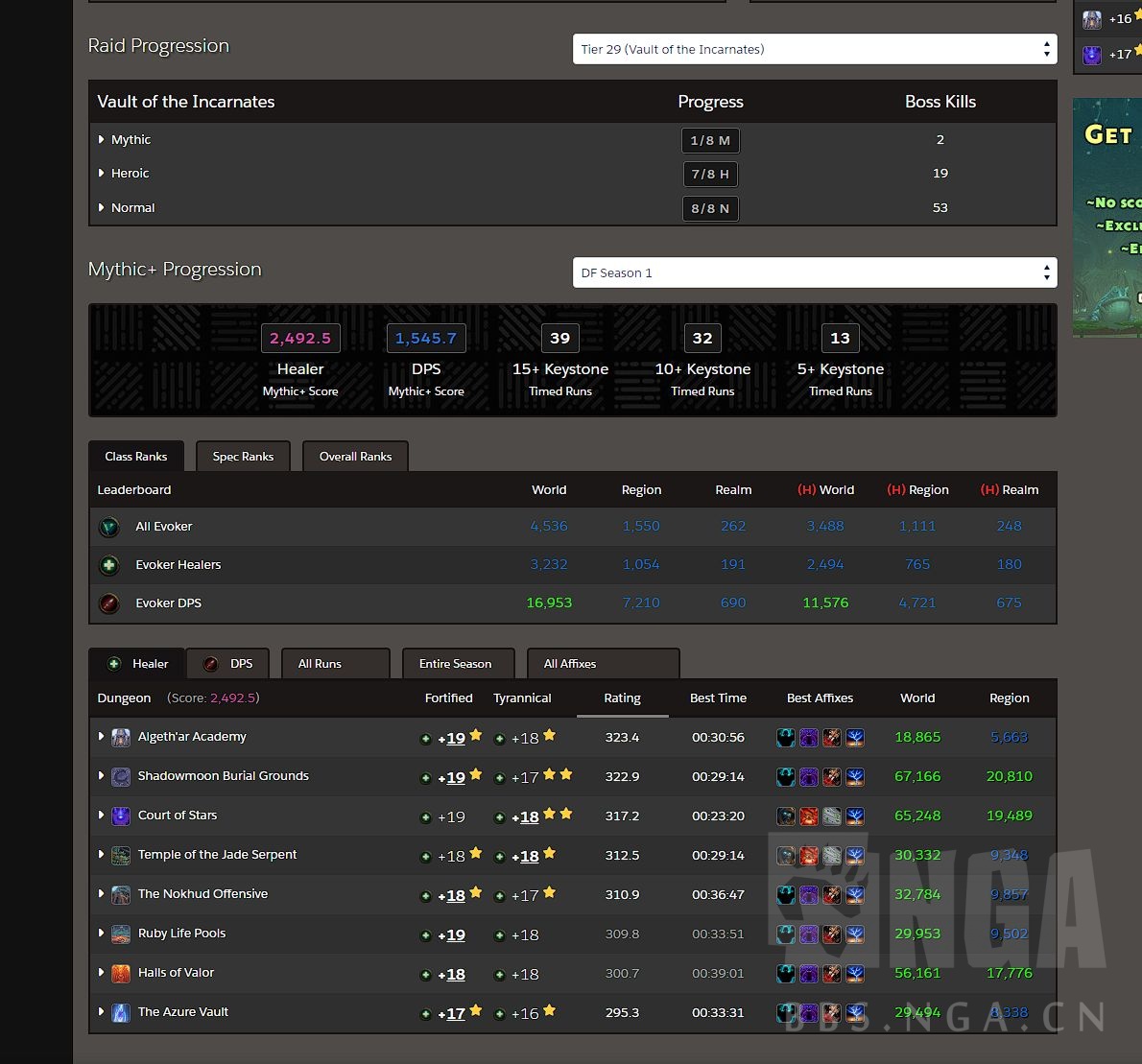Click the Evoker Healers role icon
1142x1064 pixels.
109,565
